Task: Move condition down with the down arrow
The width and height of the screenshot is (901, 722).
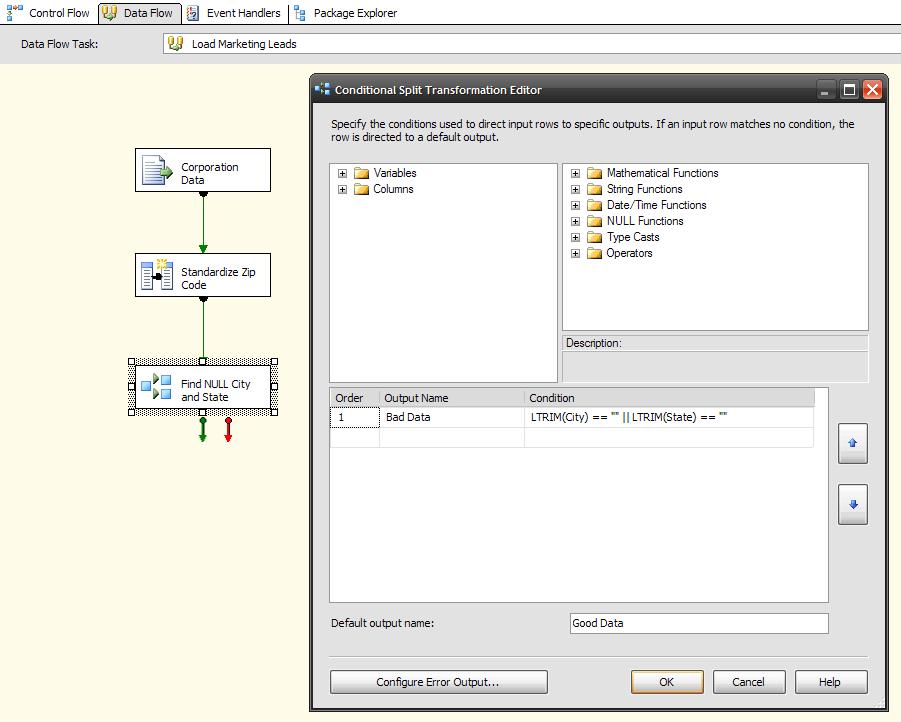Action: 853,505
